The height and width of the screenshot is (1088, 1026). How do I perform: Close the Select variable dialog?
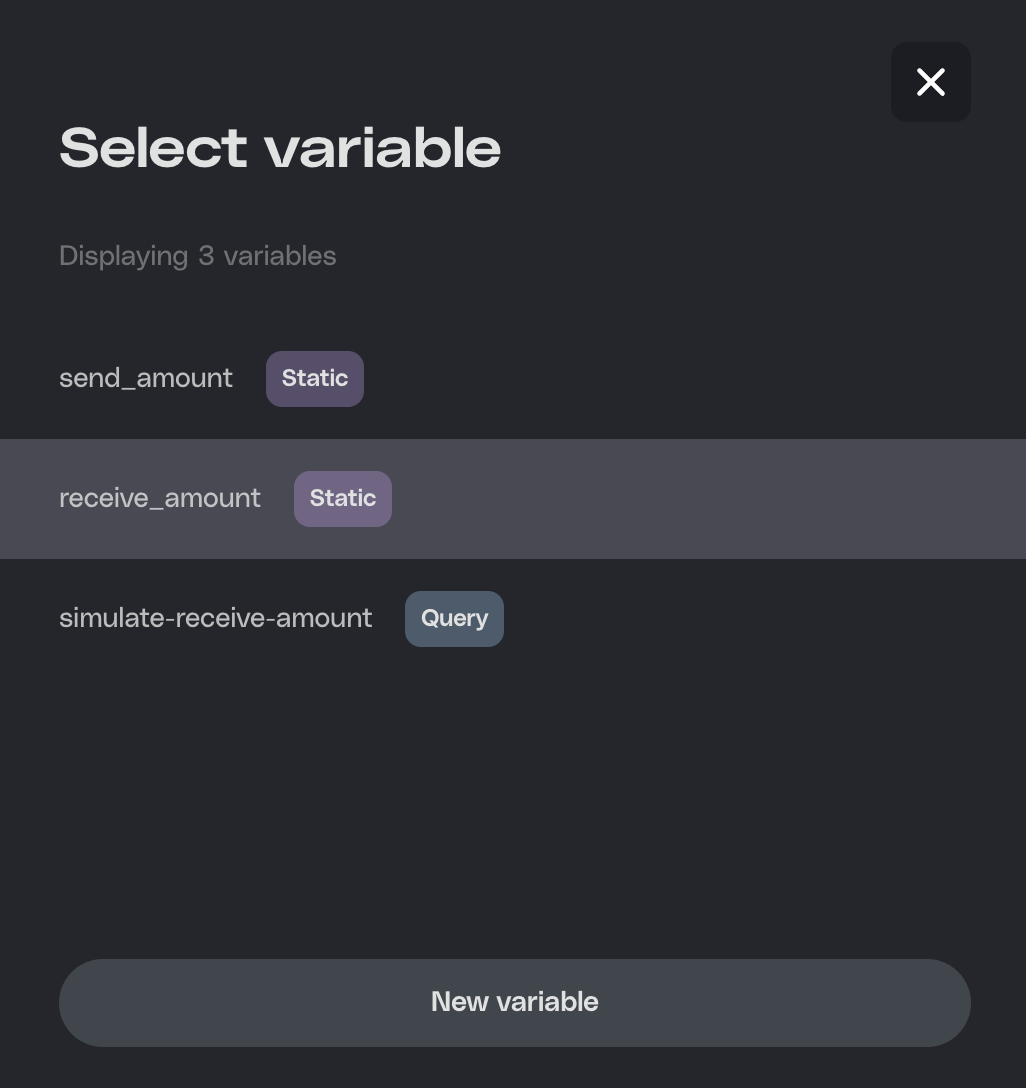point(930,82)
